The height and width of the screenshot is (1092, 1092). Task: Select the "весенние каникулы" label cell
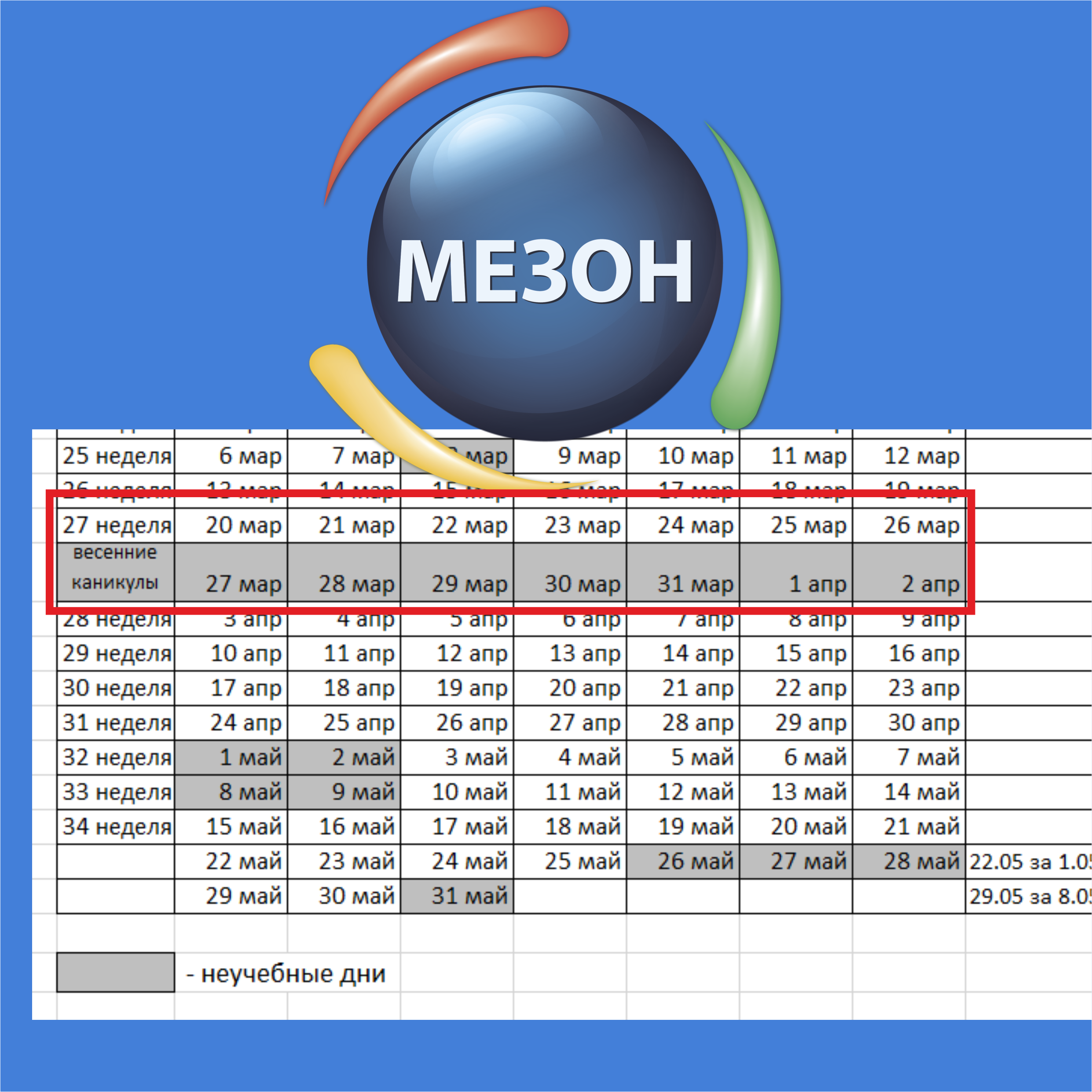point(116,572)
